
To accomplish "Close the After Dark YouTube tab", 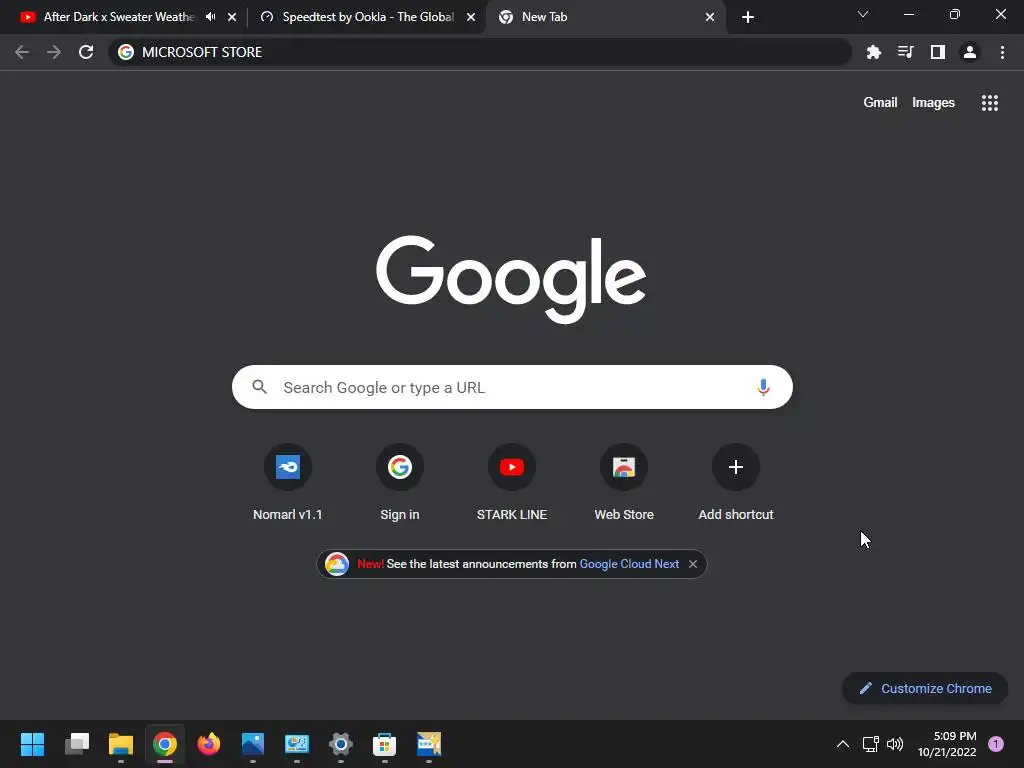I will pyautogui.click(x=232, y=17).
